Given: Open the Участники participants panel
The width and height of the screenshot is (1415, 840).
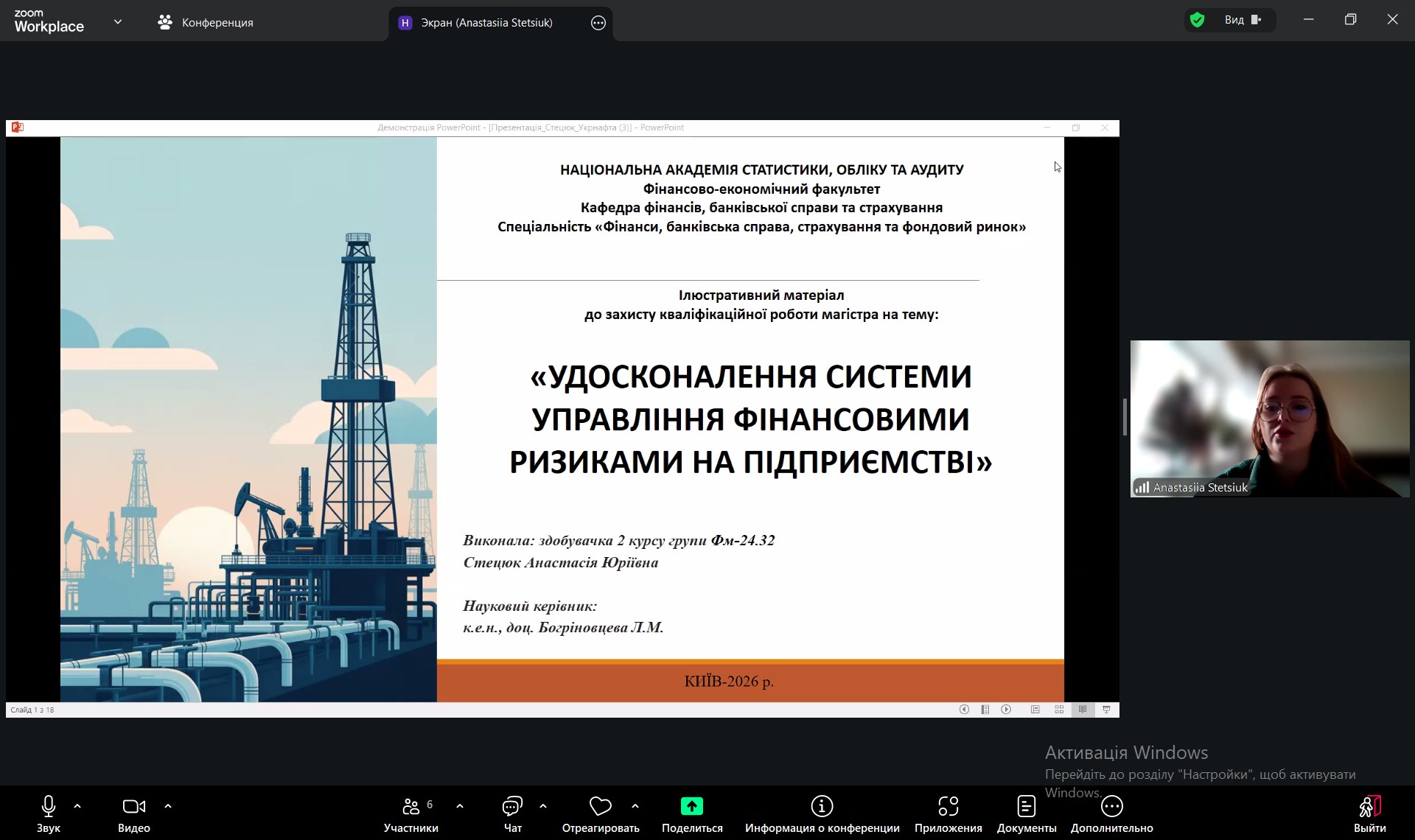Looking at the screenshot, I should pos(411,807).
